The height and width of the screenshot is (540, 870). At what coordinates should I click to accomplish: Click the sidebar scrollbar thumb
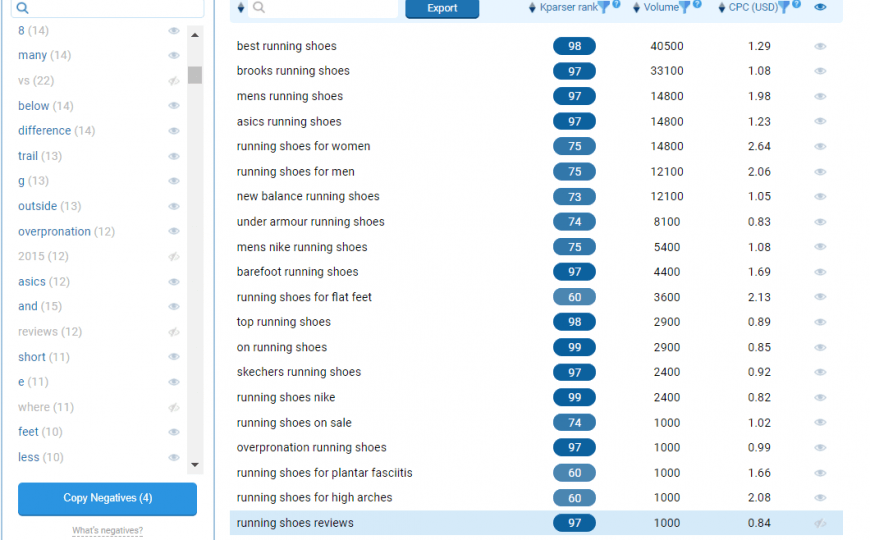pyautogui.click(x=195, y=75)
